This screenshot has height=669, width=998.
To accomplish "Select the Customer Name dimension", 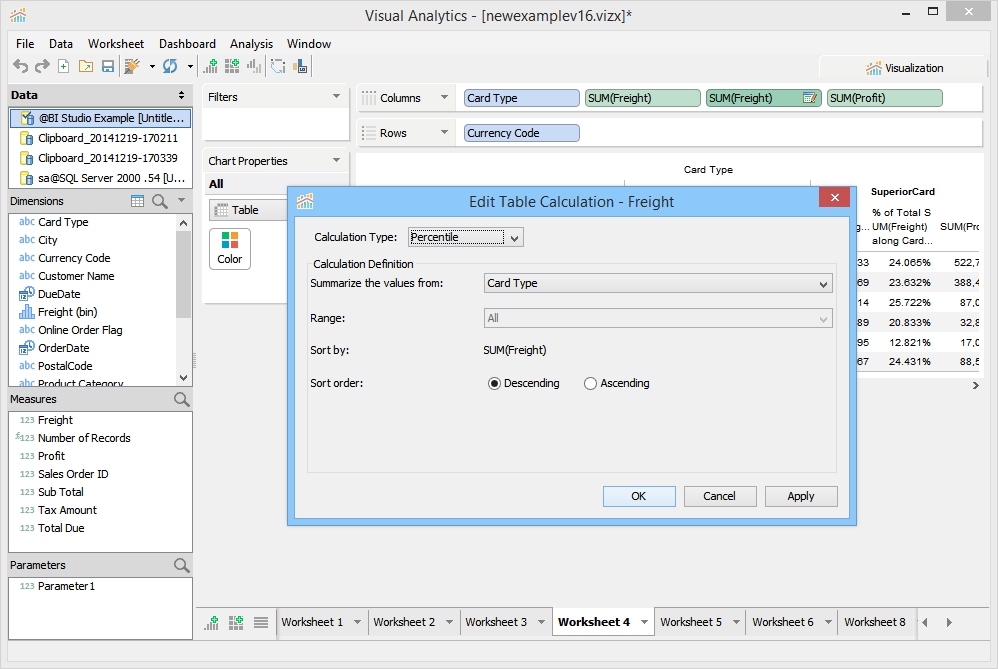I will (x=76, y=276).
